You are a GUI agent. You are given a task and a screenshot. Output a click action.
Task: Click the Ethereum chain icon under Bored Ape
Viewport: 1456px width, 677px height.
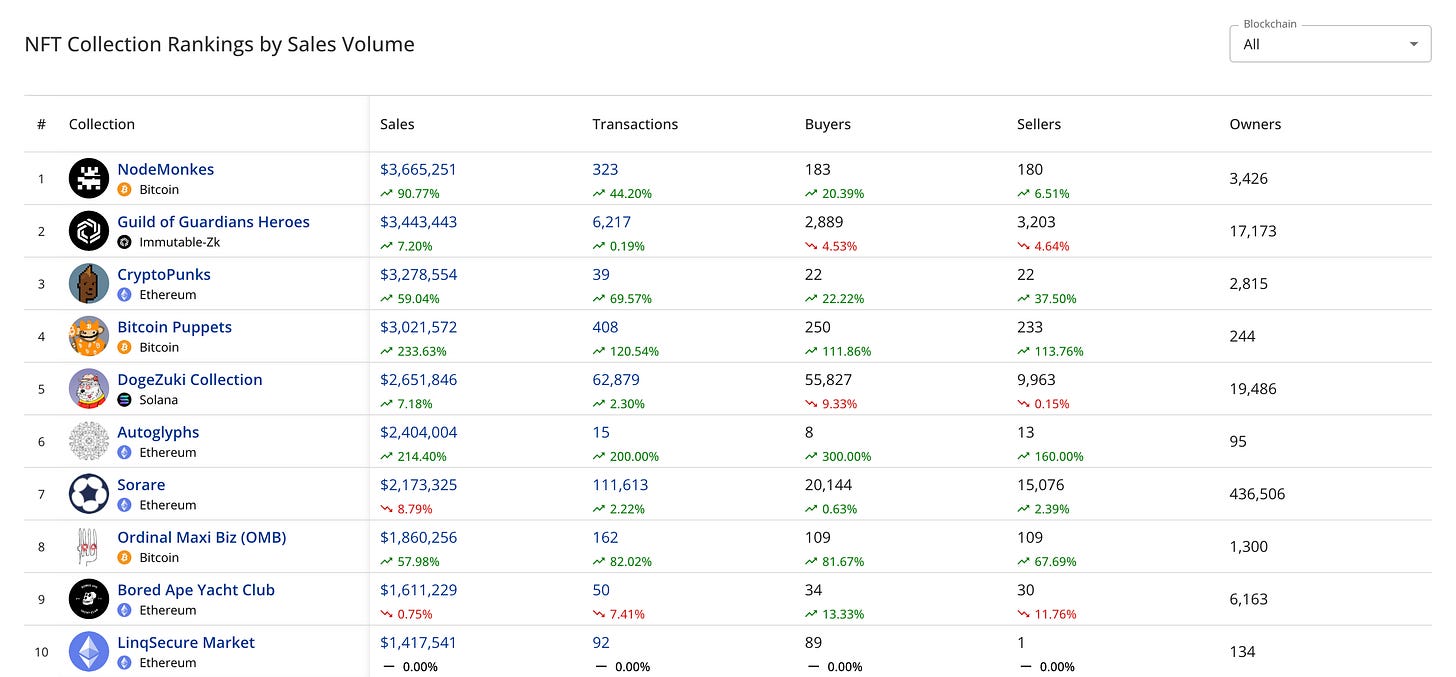tap(125, 610)
